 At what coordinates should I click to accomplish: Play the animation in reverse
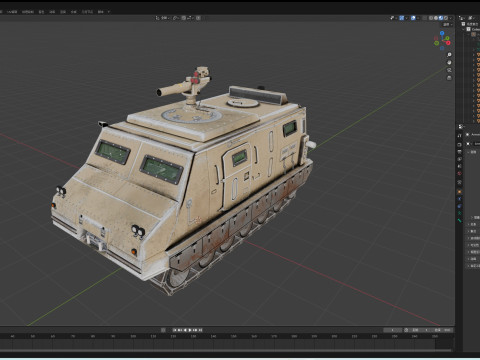pyautogui.click(x=185, y=330)
